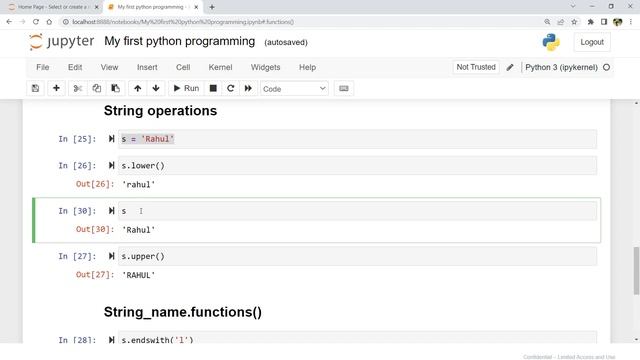Copy selected cells icon
Image resolution: width=640 pixels, height=360 pixels.
(x=96, y=88)
